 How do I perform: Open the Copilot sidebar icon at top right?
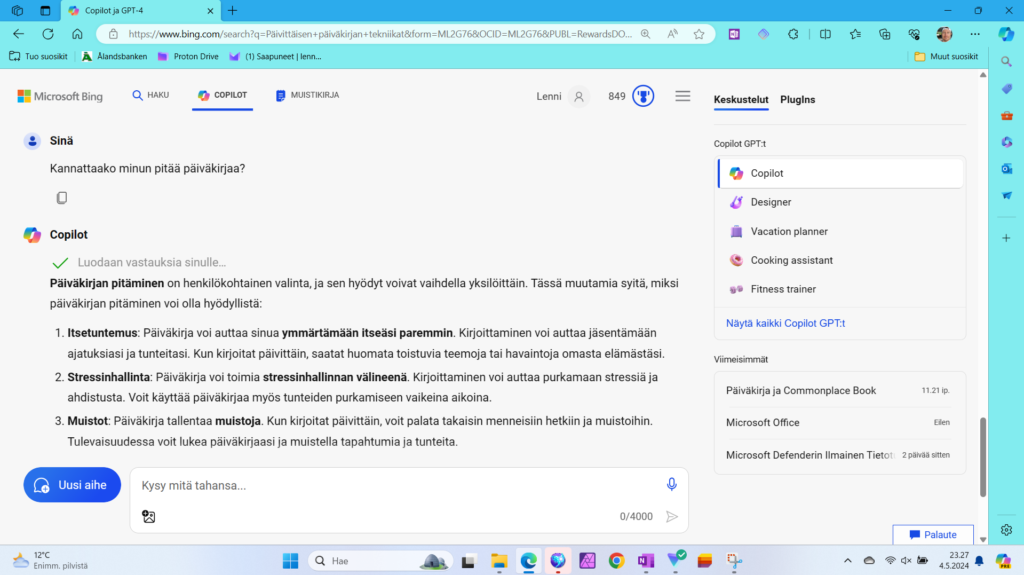pyautogui.click(x=1006, y=34)
